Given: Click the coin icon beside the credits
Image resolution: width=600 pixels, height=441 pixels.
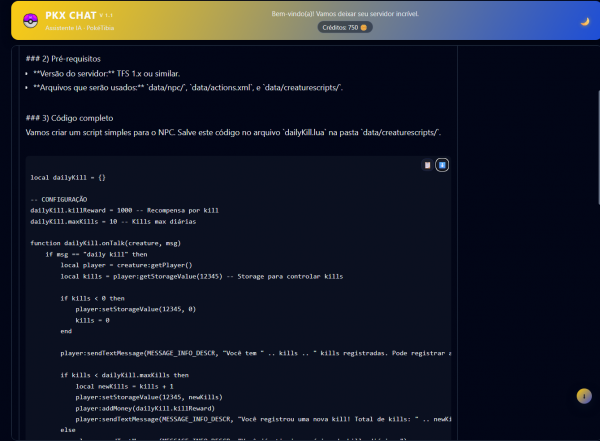Looking at the screenshot, I should [363, 28].
